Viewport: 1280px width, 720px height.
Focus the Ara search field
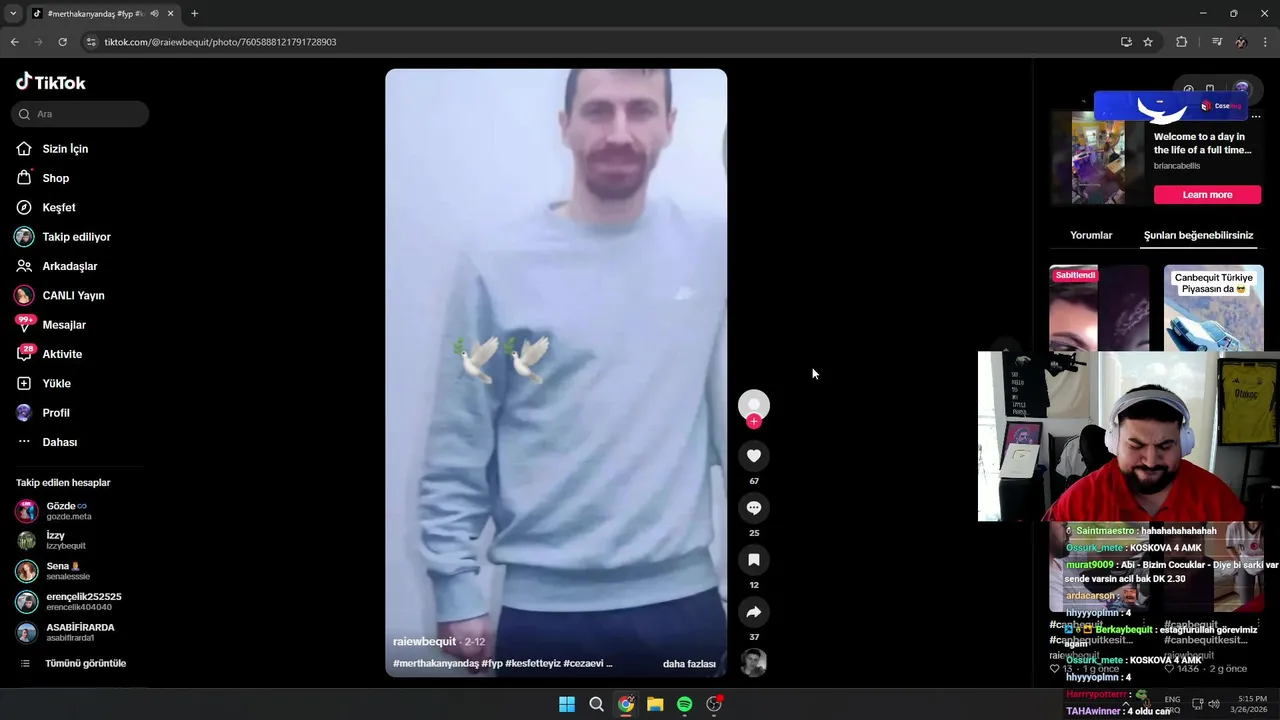pos(80,114)
